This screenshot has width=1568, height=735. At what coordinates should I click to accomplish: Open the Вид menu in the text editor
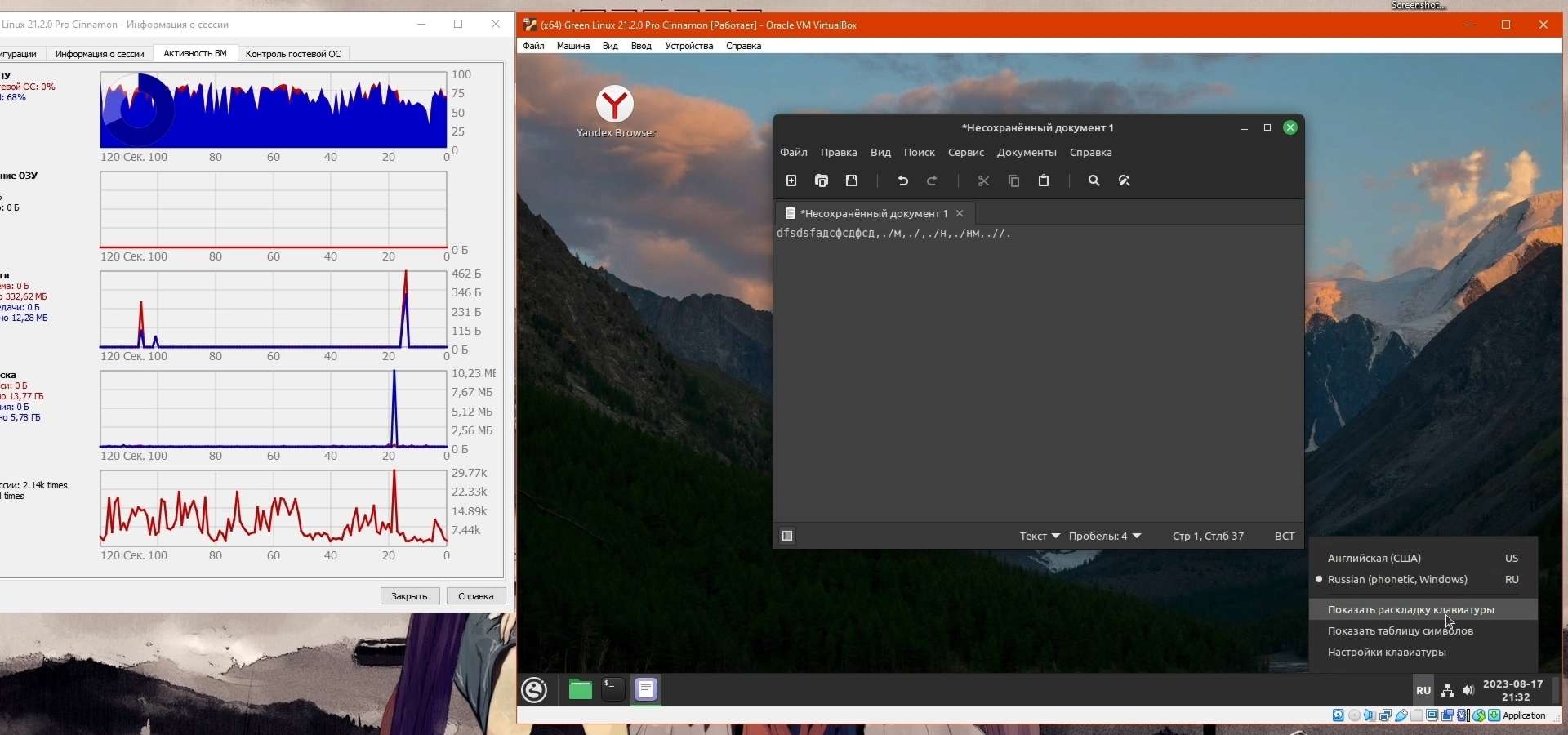pos(880,153)
